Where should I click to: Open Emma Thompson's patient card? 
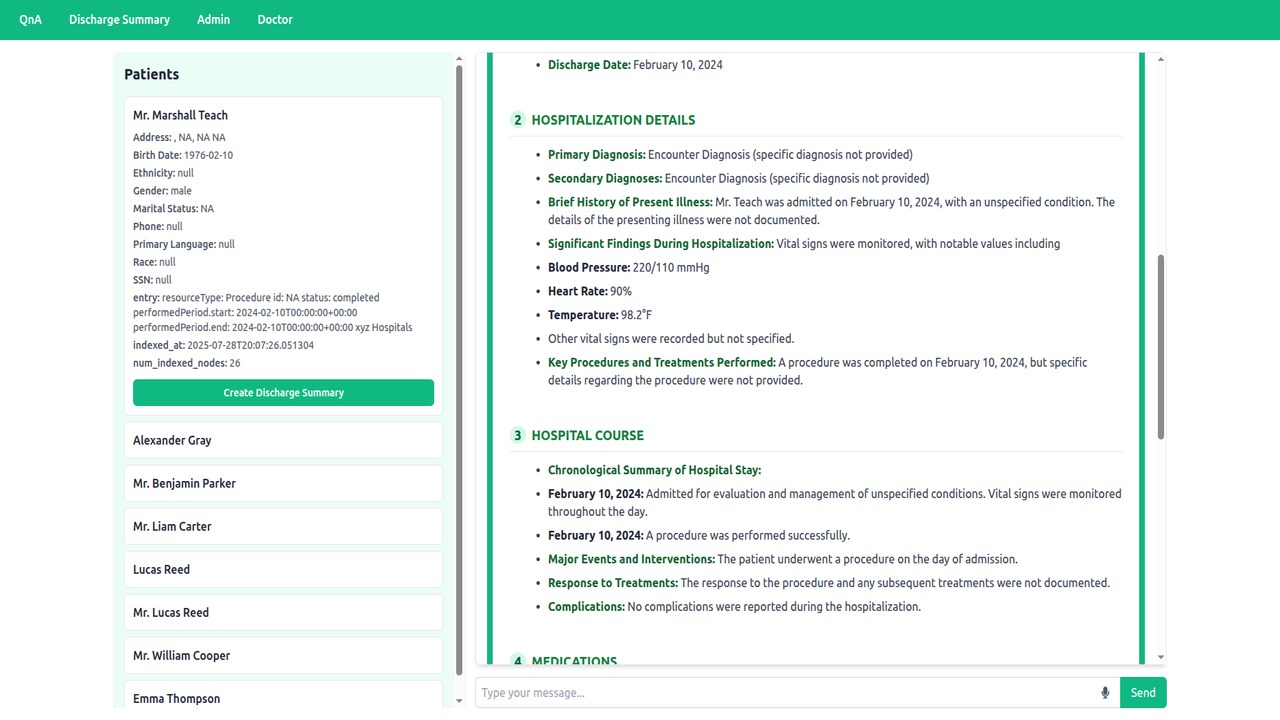(283, 696)
